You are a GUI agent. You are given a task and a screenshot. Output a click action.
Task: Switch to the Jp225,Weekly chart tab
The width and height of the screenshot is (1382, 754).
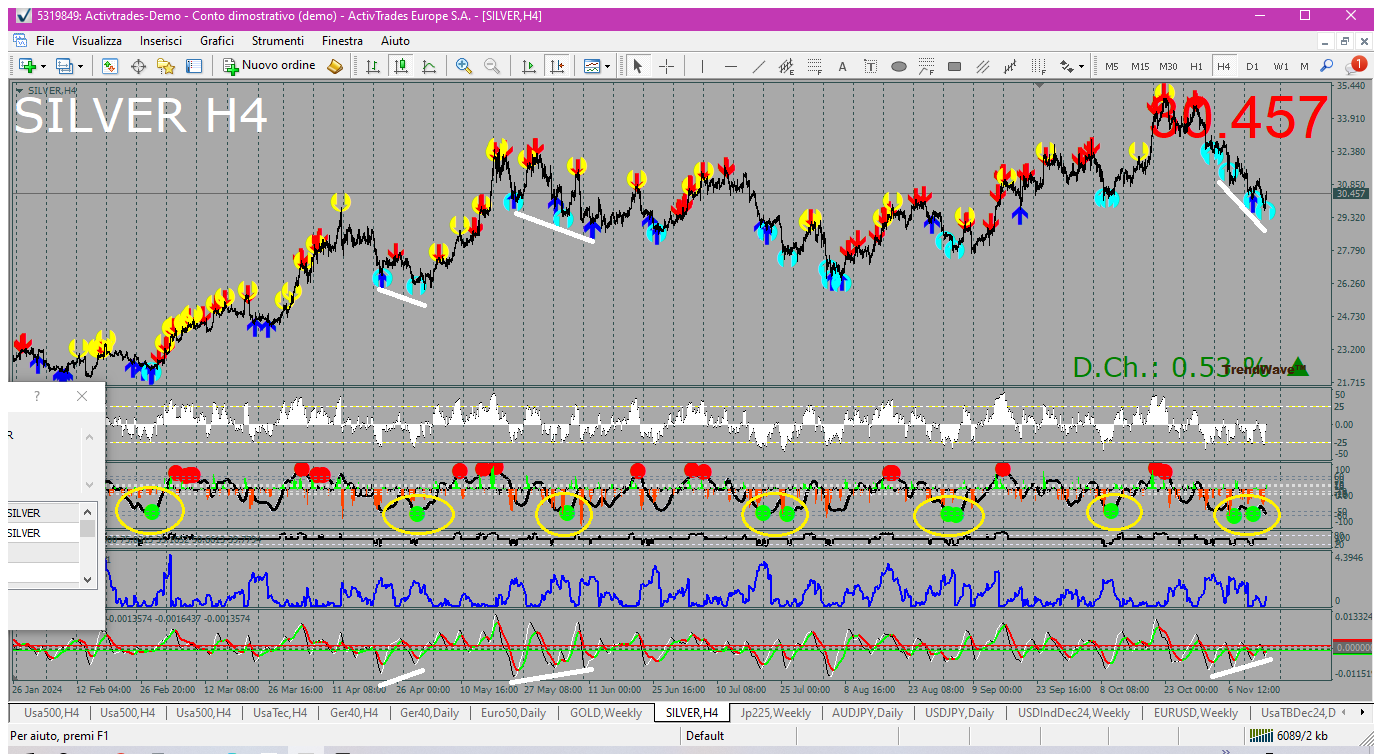click(x=776, y=713)
